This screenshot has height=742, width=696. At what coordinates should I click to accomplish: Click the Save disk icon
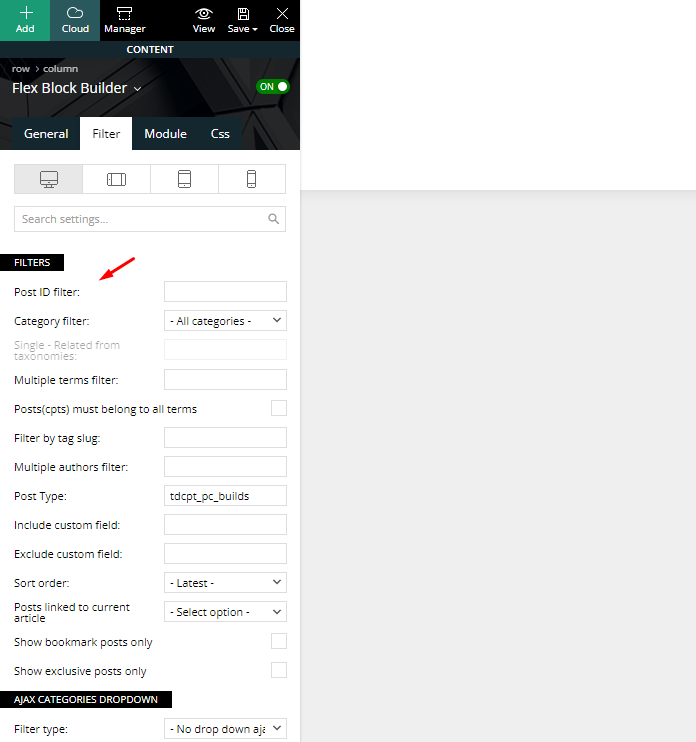click(x=243, y=14)
